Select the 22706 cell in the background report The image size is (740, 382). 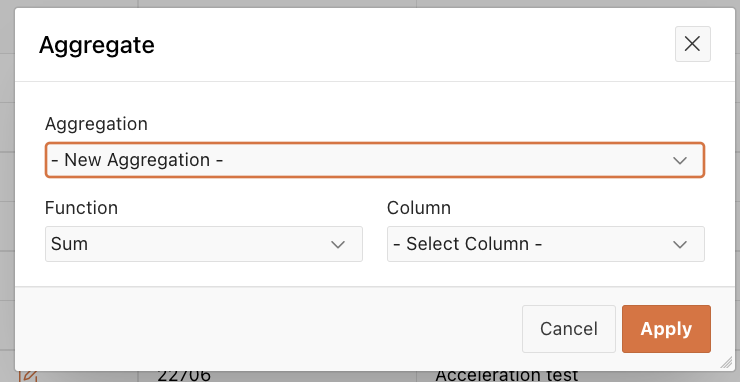(x=184, y=376)
